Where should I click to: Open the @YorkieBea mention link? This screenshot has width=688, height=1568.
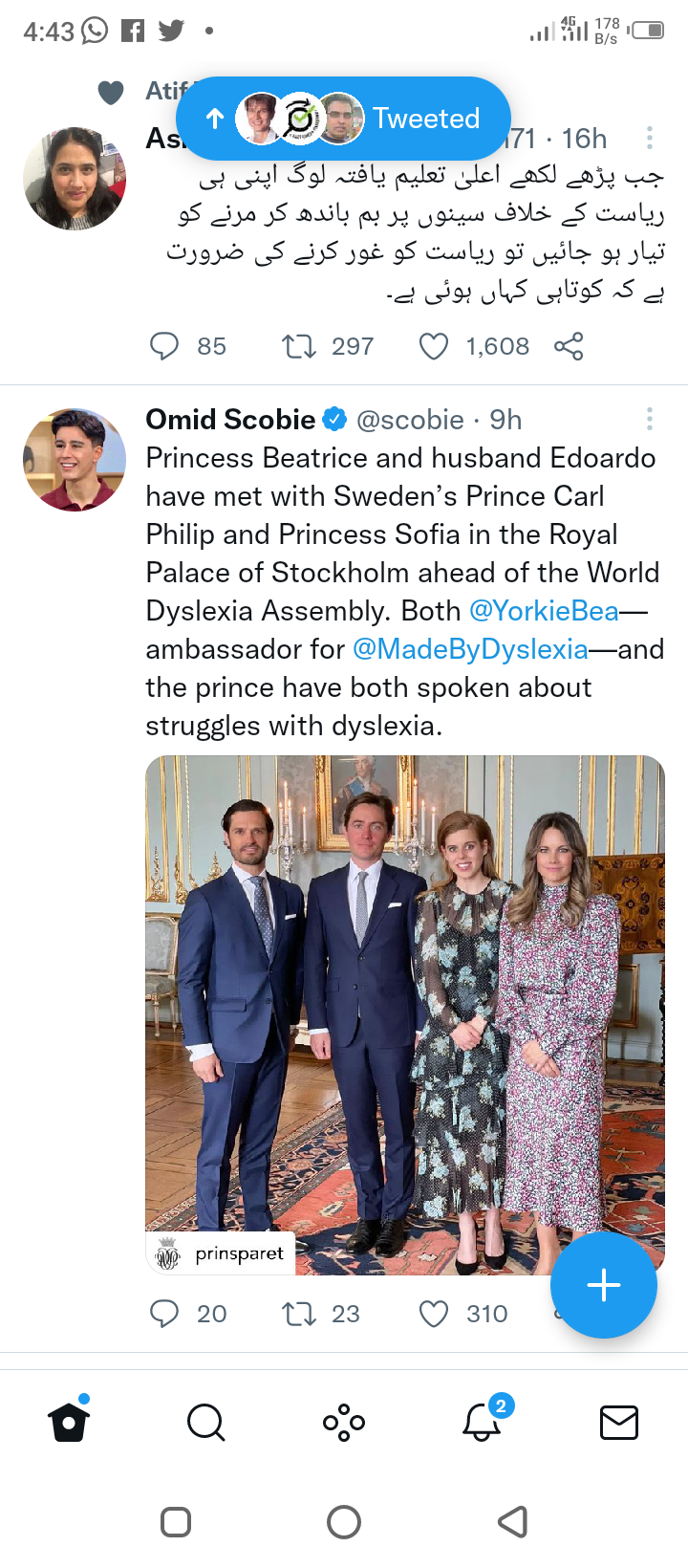point(544,611)
